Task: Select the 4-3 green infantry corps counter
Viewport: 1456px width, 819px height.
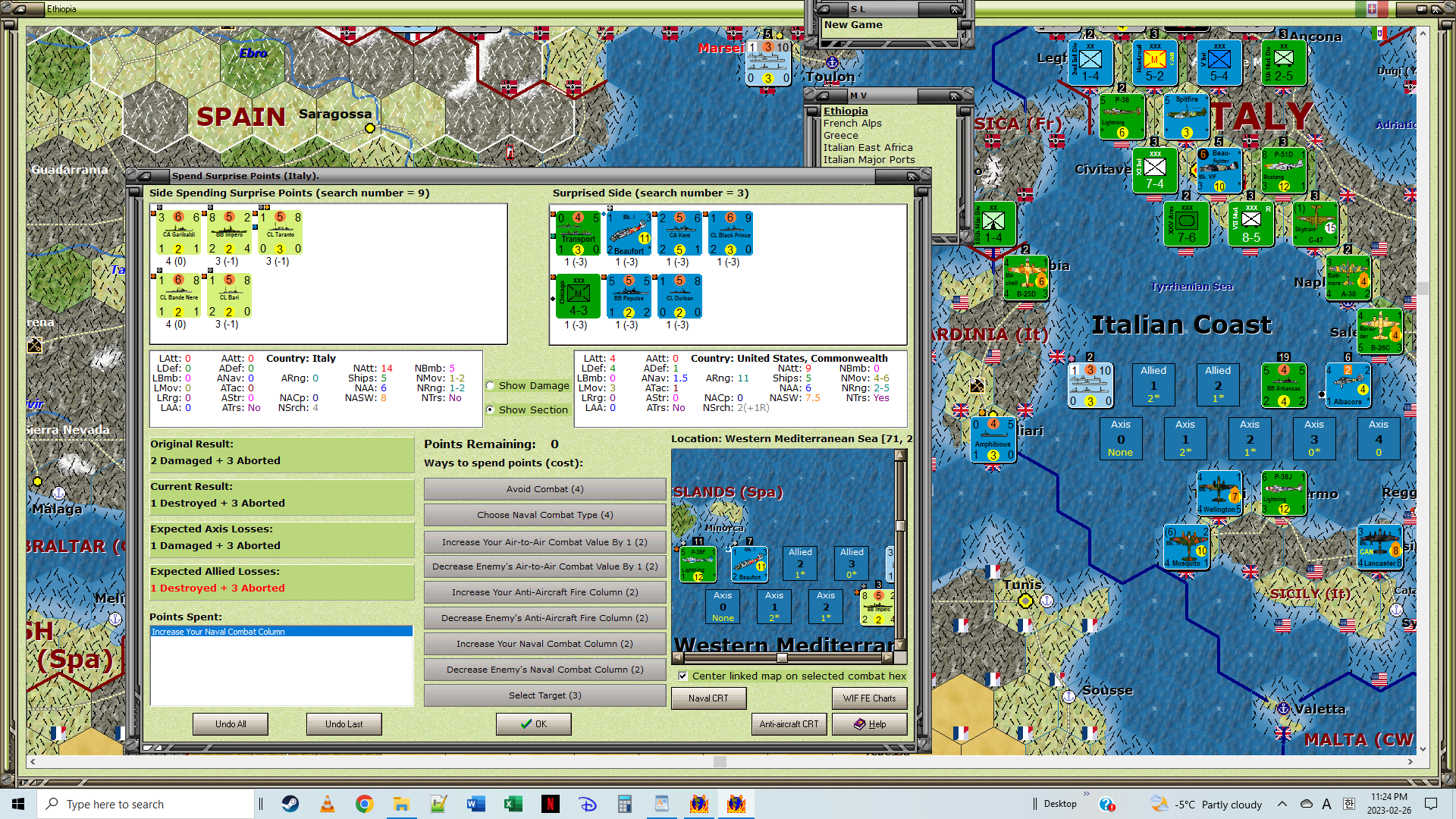Action: tap(578, 297)
